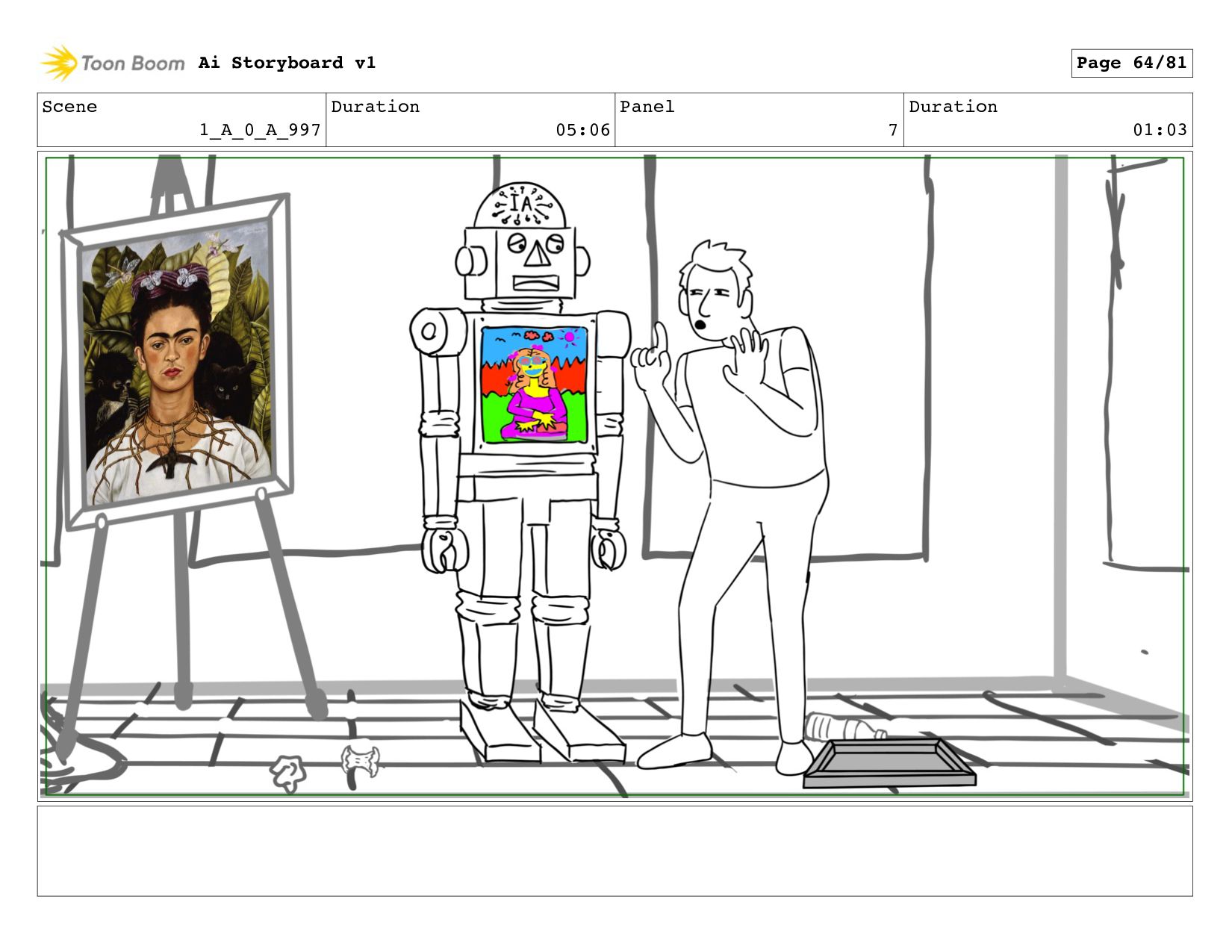The image size is (1232, 952).
Task: Click the scene name '1_A_0_A_997'
Action: click(x=260, y=130)
